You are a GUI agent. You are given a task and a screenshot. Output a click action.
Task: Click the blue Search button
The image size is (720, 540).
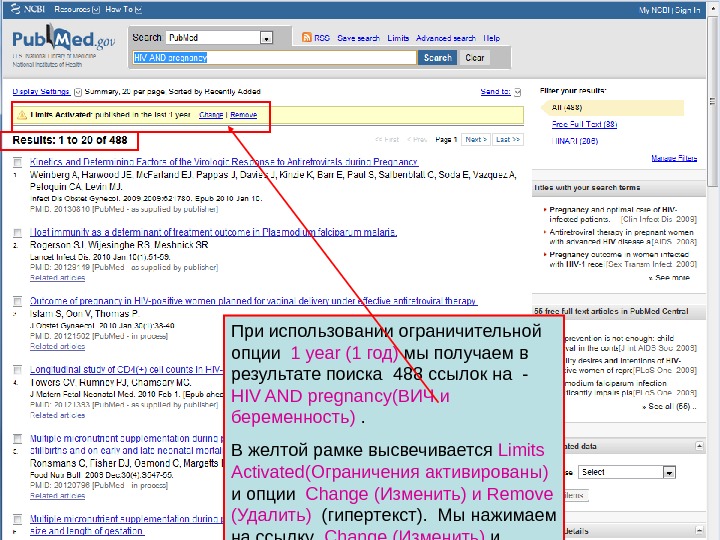tap(437, 57)
